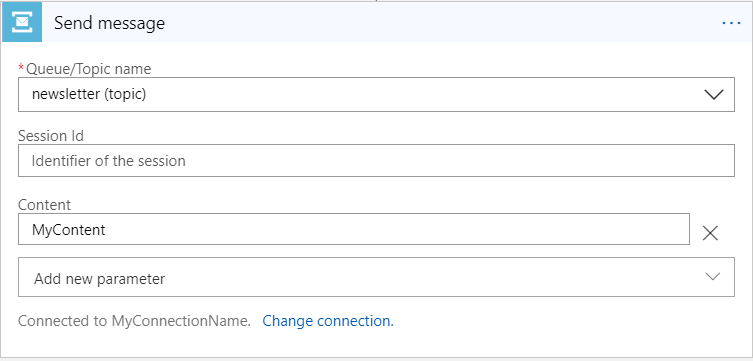This screenshot has width=753, height=361.
Task: Expand the Queue/Topic name dropdown arrow
Action: point(714,95)
